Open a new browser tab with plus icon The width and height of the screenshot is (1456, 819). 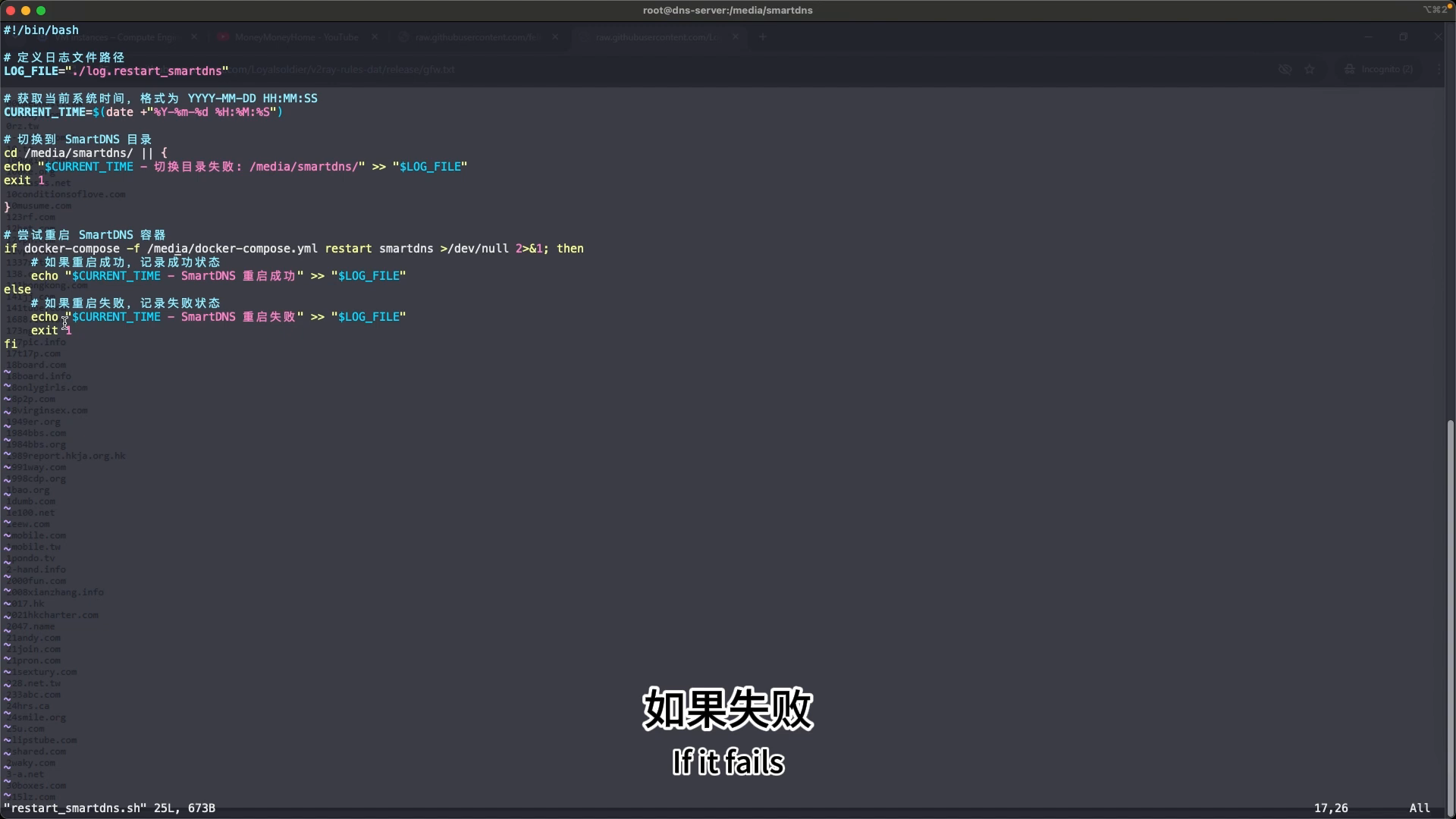point(763,37)
